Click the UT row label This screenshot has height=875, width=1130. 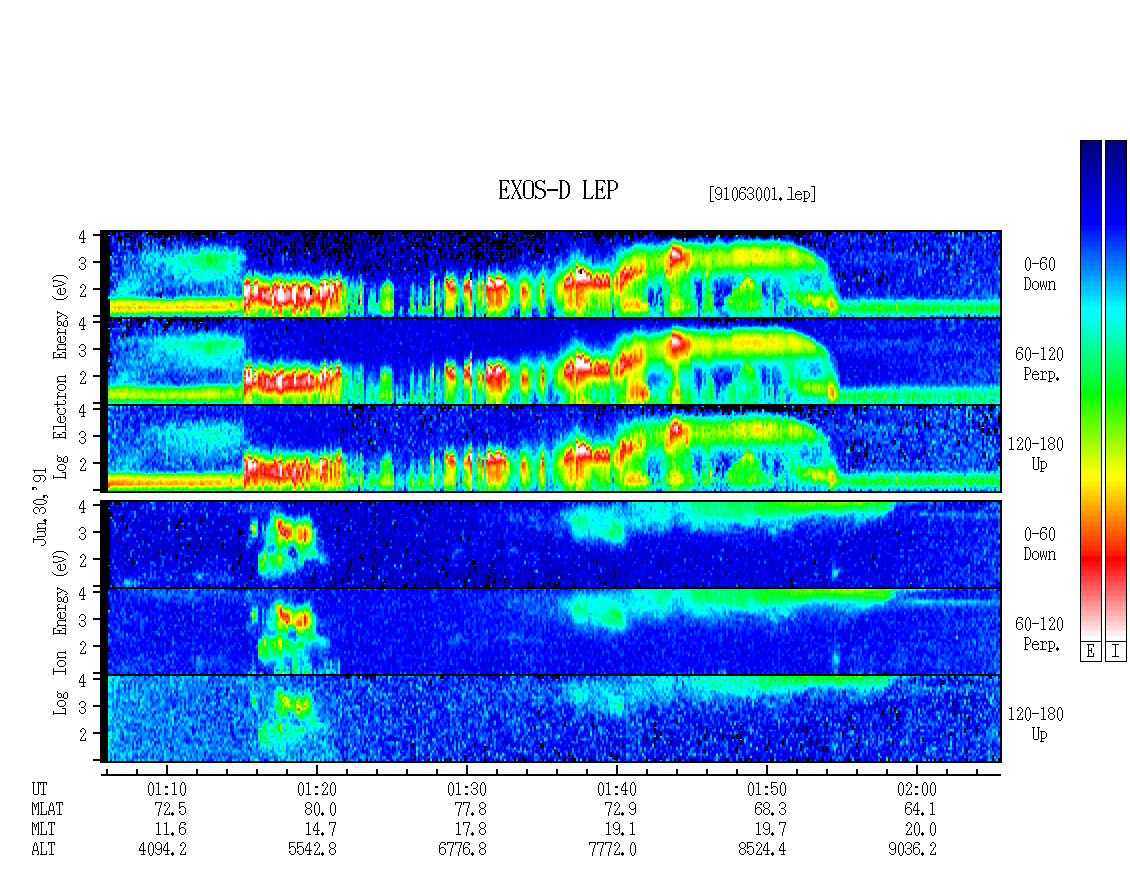[40, 789]
